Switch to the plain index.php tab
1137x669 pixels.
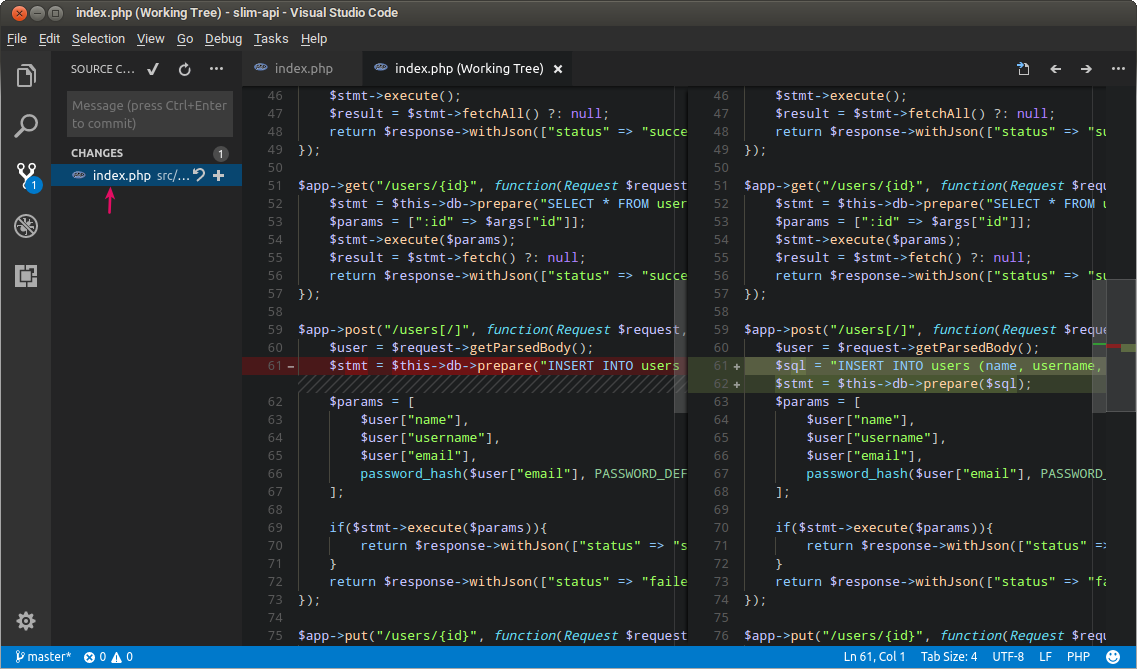tap(302, 69)
